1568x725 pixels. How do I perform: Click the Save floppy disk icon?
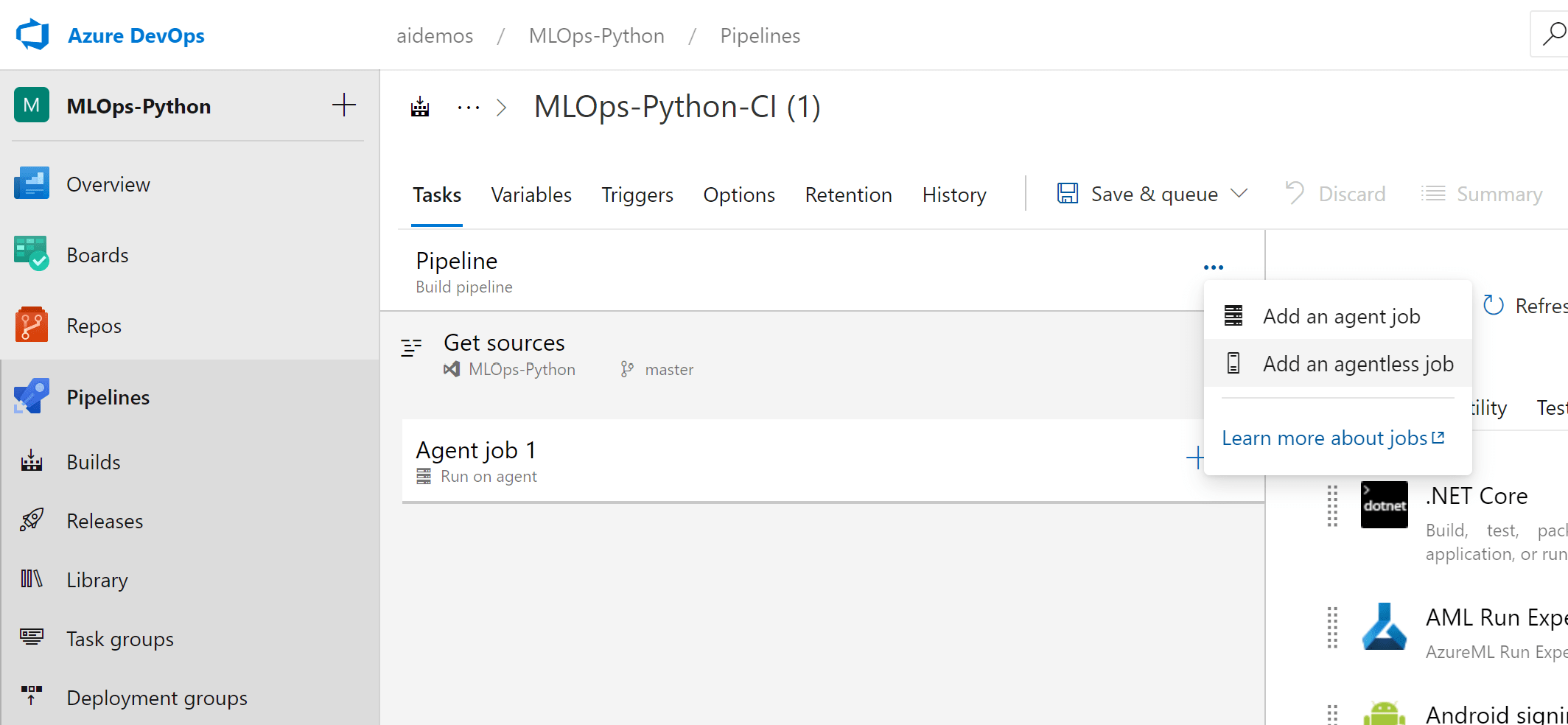tap(1068, 194)
